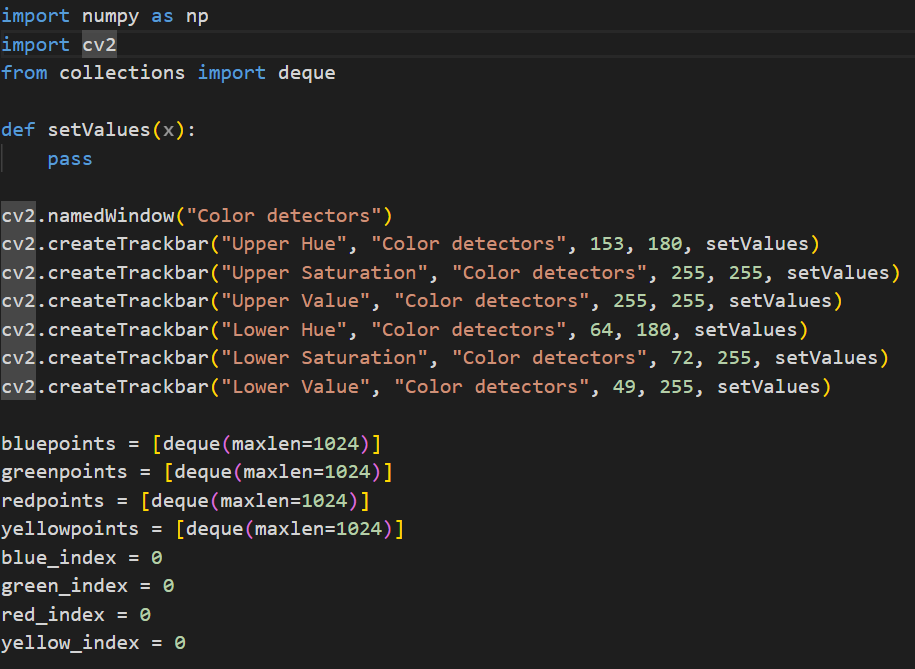Screen dimensions: 915x669
Task: Click "setValues" at the end of Upper Saturation line
Action: [x=838, y=273]
